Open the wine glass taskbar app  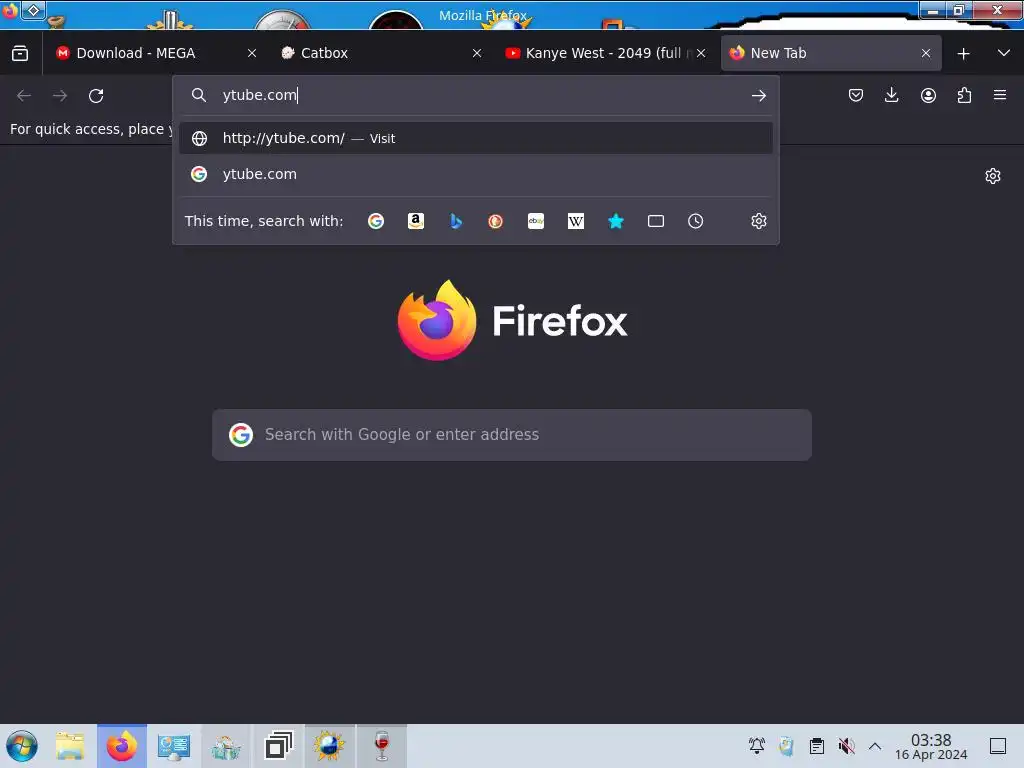[381, 746]
